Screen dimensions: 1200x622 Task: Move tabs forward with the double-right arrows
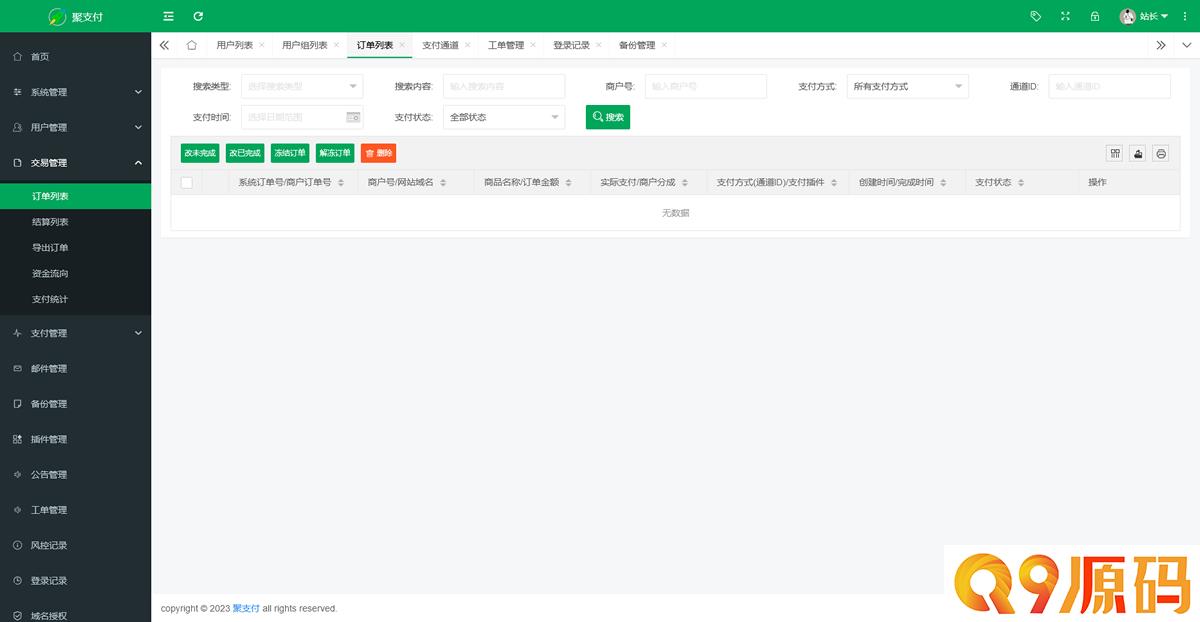pos(1161,45)
